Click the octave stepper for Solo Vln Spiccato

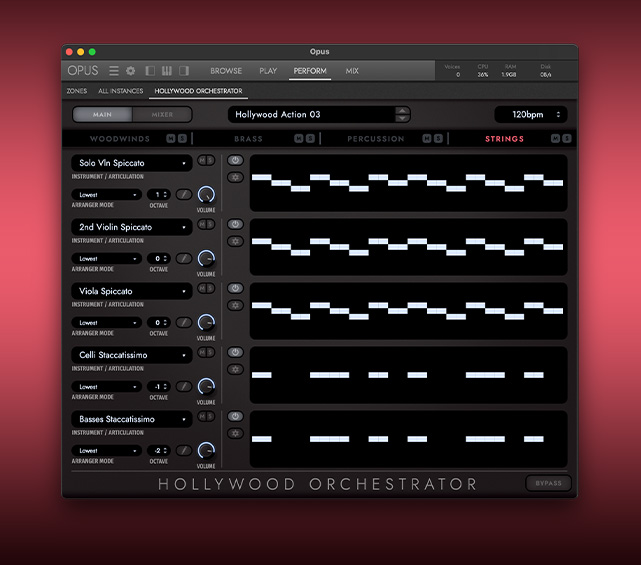[165, 195]
